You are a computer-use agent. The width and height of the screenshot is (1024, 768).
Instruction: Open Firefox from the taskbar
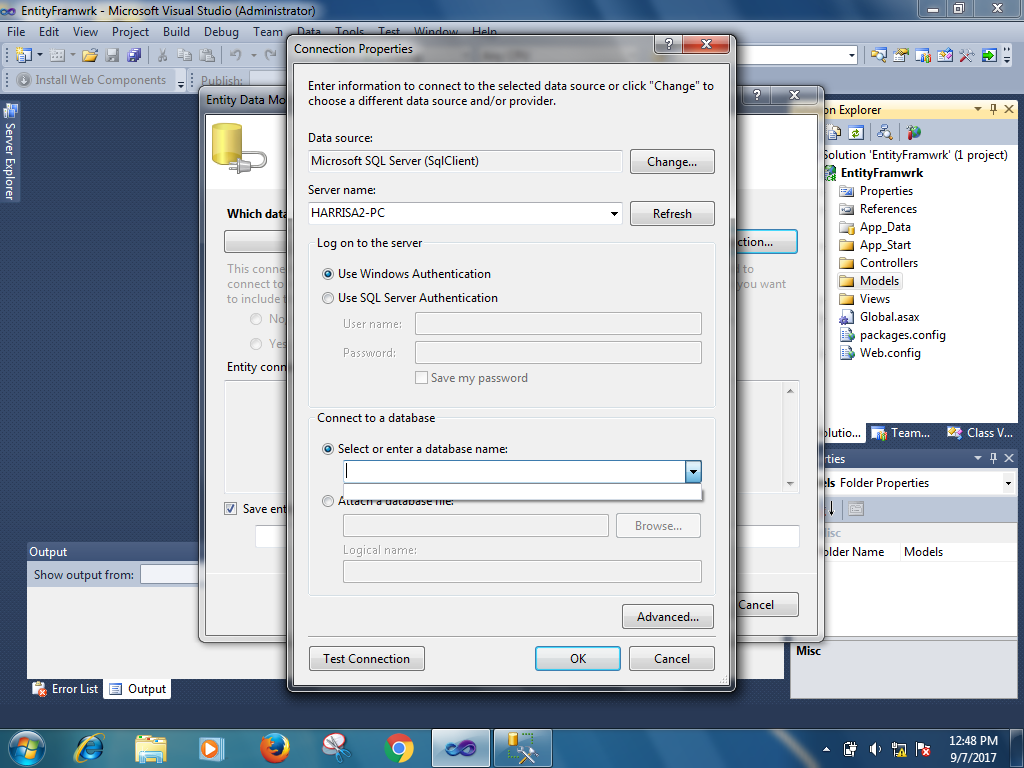(274, 747)
